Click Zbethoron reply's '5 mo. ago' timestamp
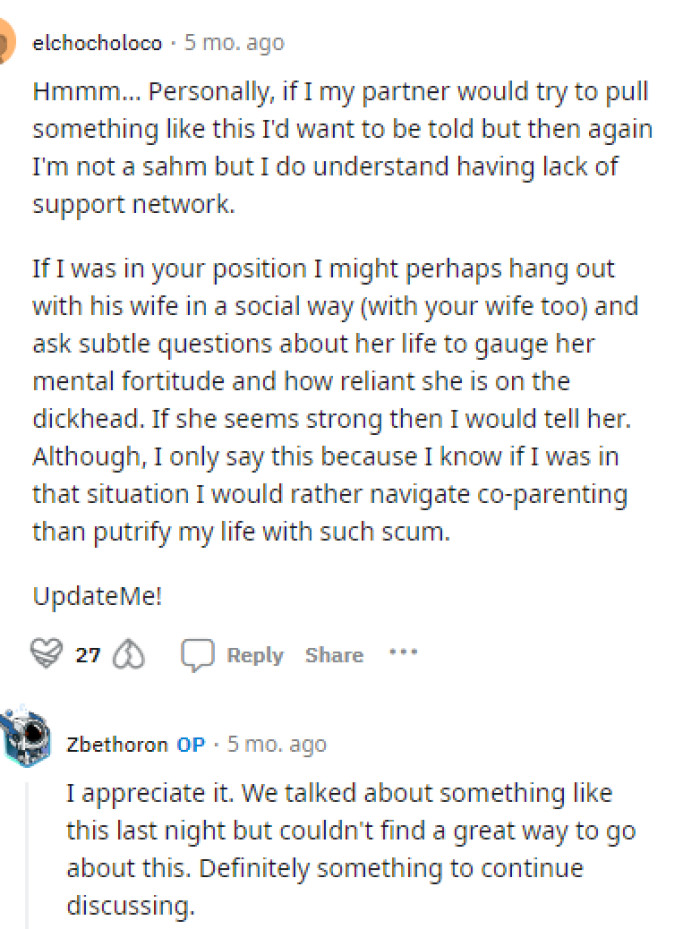Image resolution: width=700 pixels, height=929 pixels. (x=277, y=745)
